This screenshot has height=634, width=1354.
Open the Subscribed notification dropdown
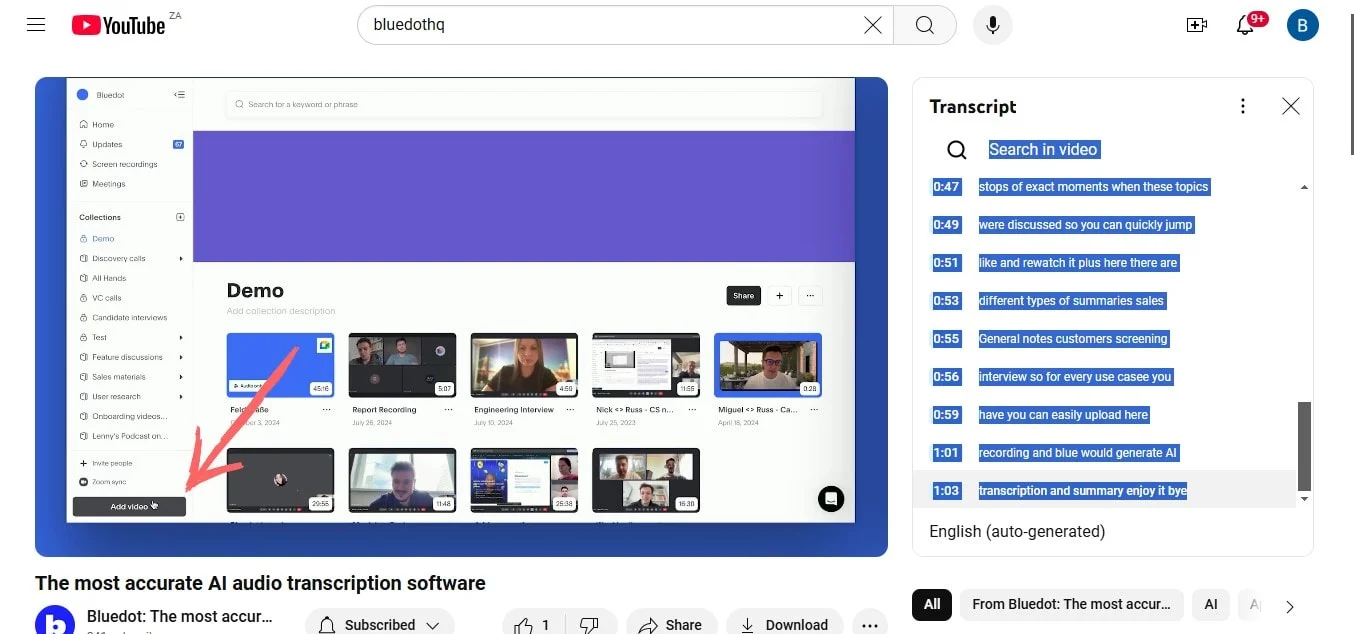(379, 624)
